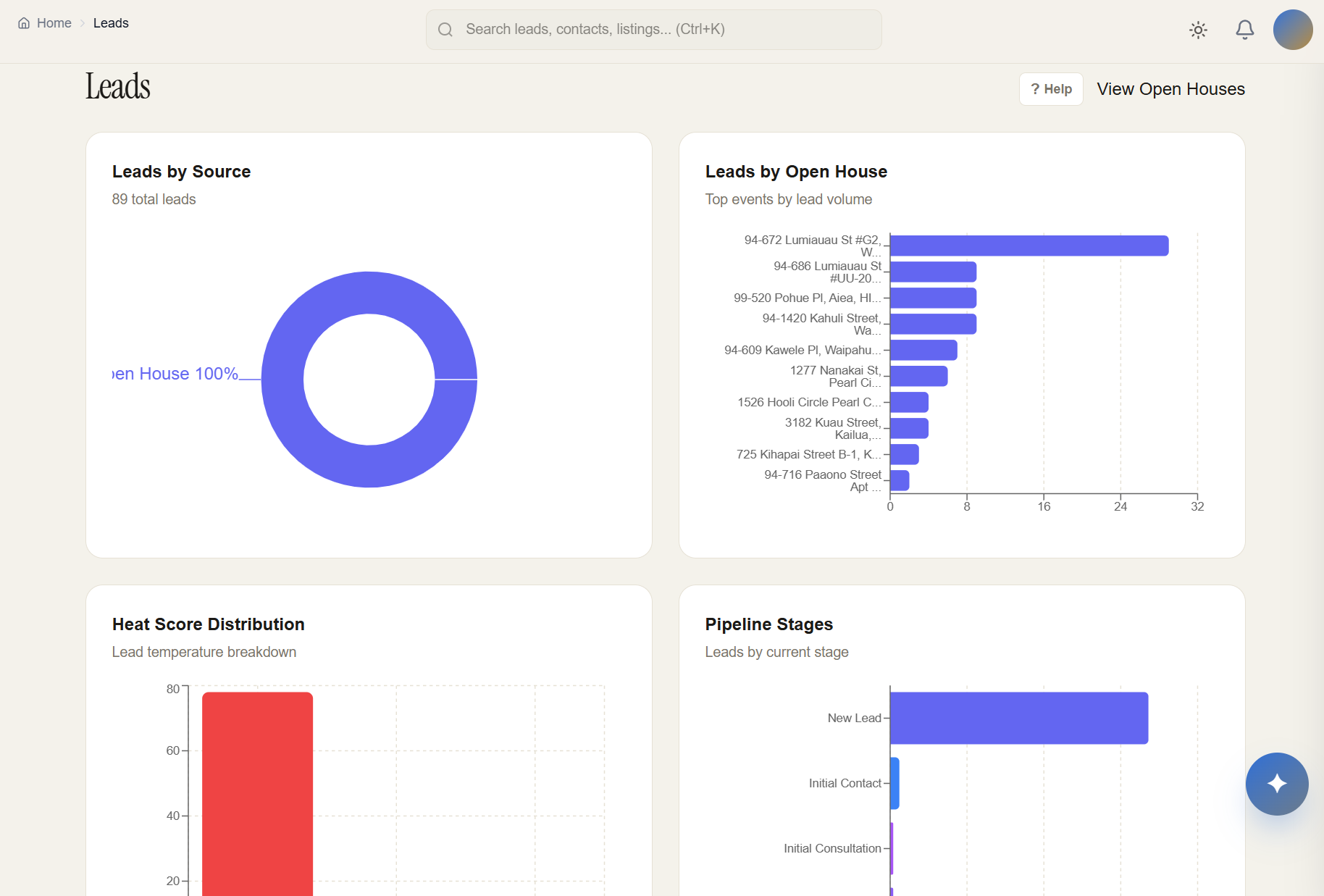Click the red heat score bar
Screen dimensions: 1324x896
[x=258, y=794]
